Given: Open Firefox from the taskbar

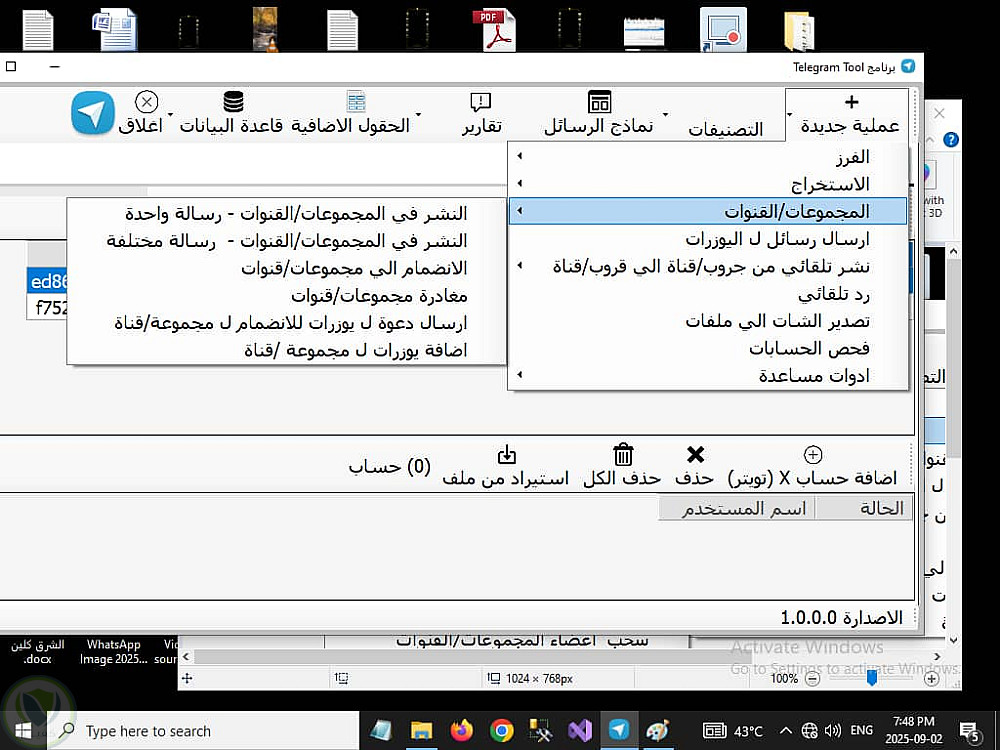Looking at the screenshot, I should click(x=461, y=731).
